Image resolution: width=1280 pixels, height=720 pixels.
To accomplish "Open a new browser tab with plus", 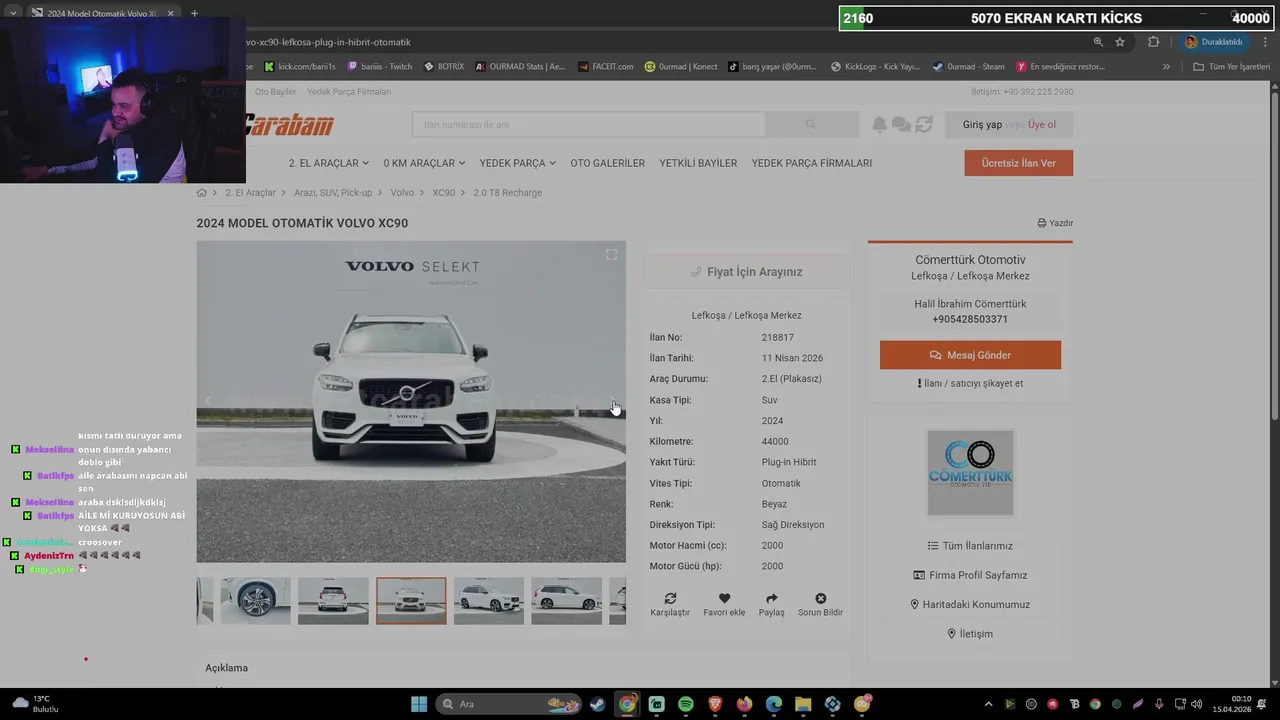I will (x=194, y=13).
